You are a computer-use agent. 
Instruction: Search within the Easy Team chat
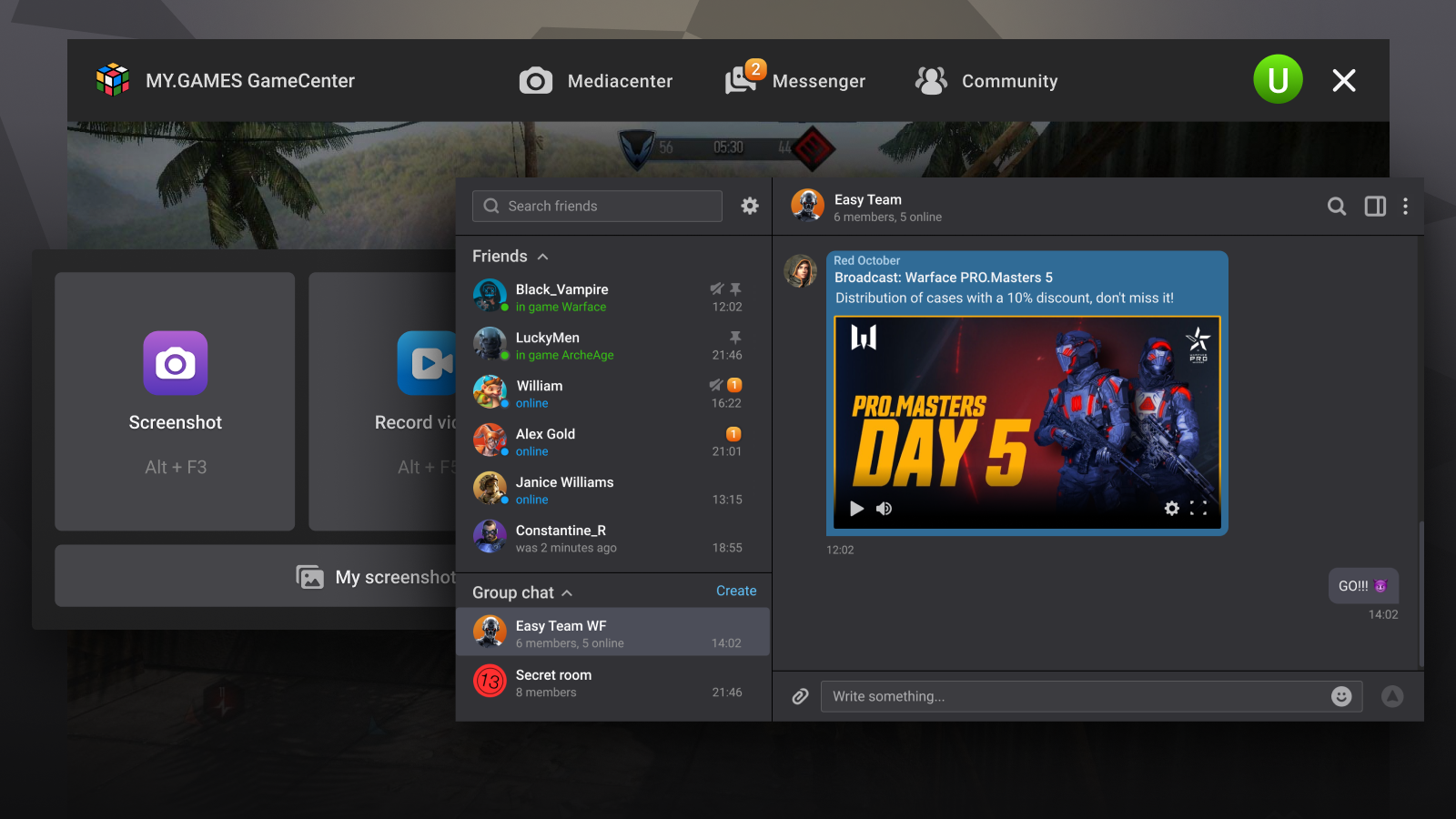1337,207
